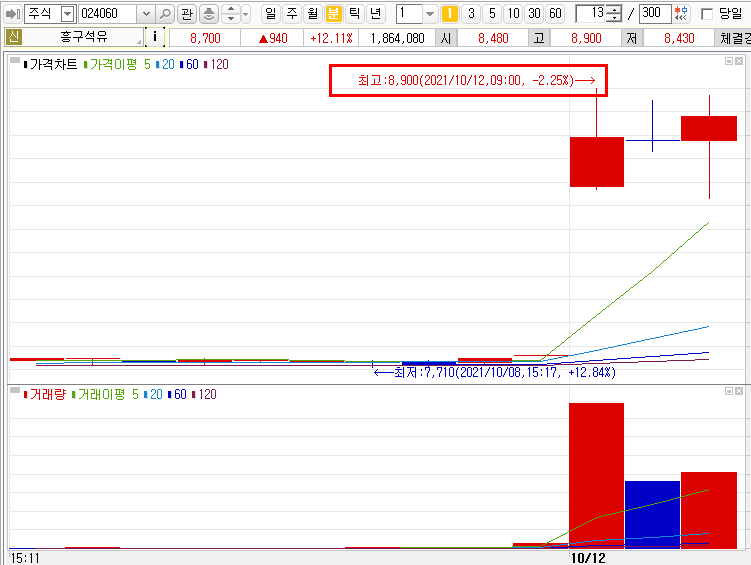Select the 30-minute interval button
This screenshot has height=565, width=751.
coord(535,13)
